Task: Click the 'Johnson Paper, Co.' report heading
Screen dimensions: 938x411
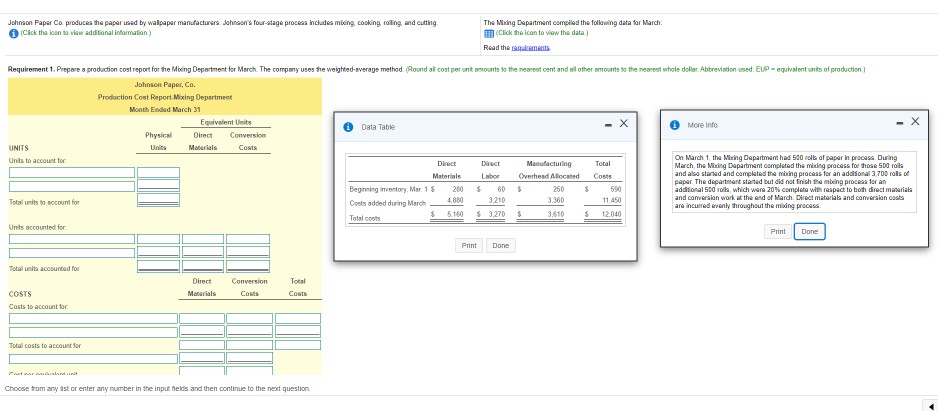Action: [165, 84]
